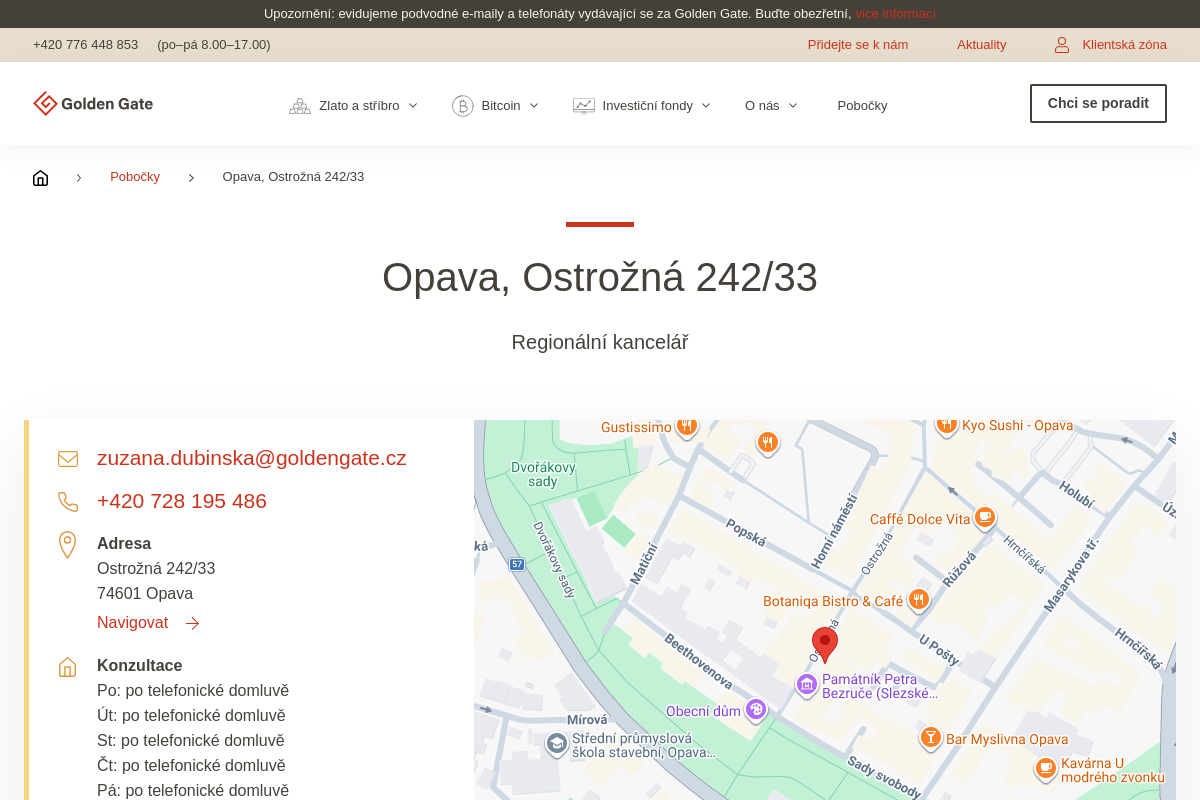The height and width of the screenshot is (800, 1200).
Task: Click the Obecní dům map pin
Action: (756, 710)
